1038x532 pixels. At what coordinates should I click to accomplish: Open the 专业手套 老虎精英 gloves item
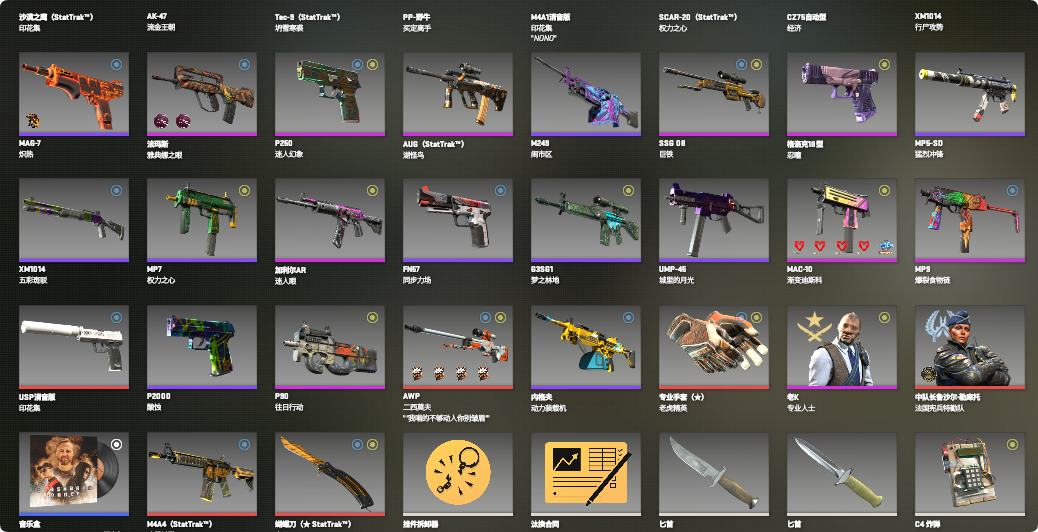[714, 347]
